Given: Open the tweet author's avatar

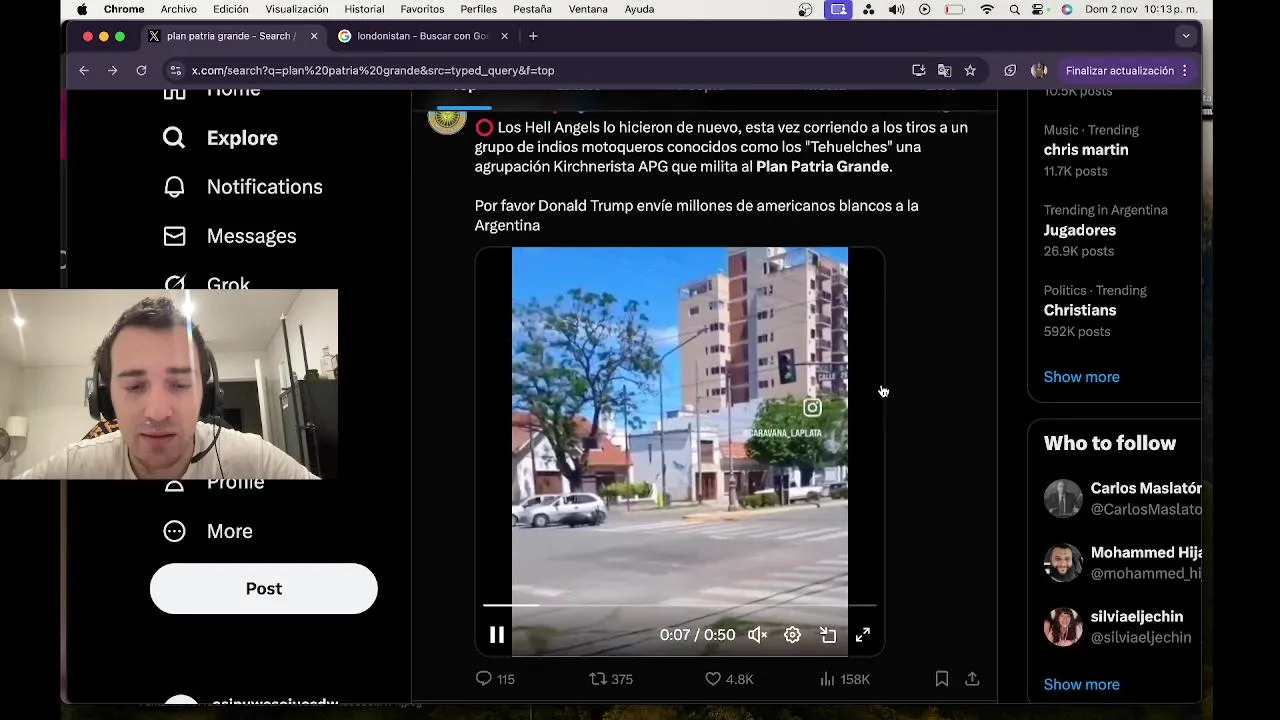Looking at the screenshot, I should pos(447,120).
